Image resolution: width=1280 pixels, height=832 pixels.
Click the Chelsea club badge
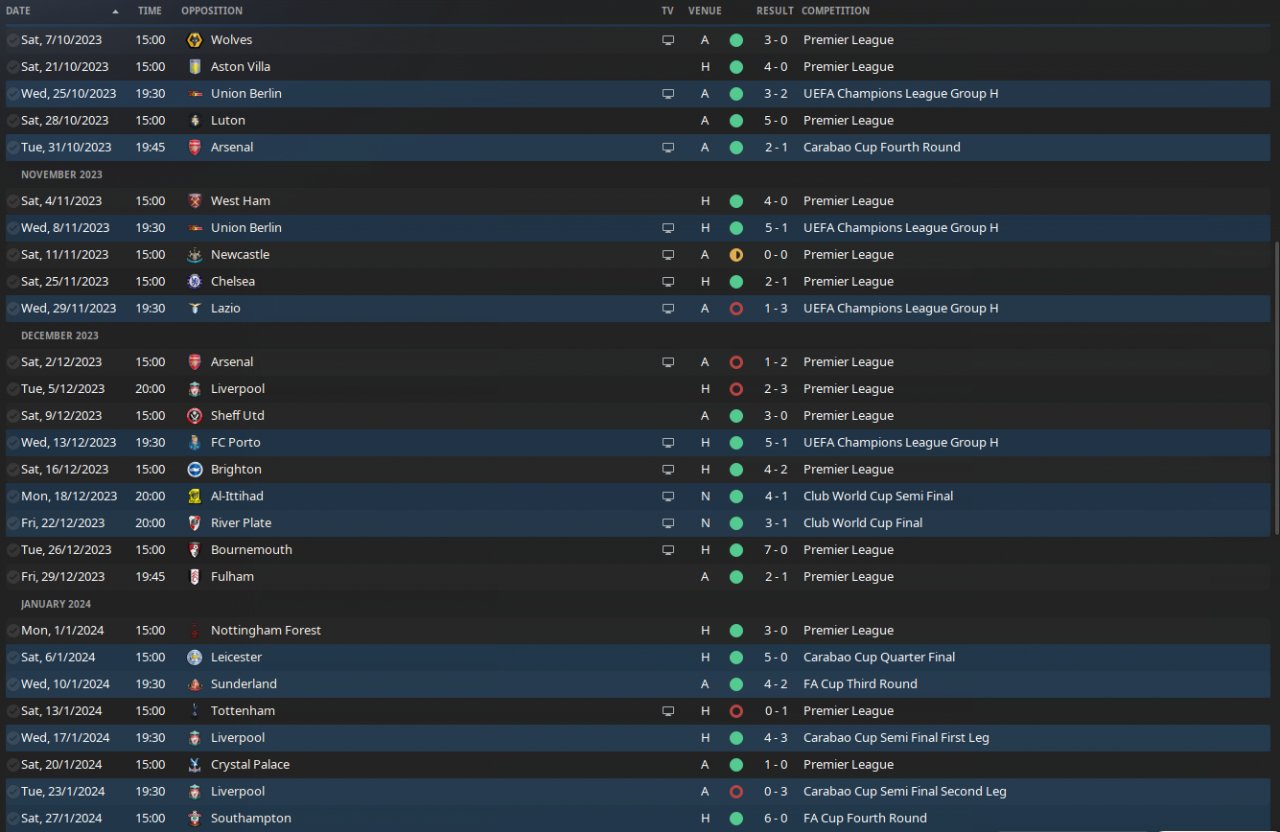point(194,282)
